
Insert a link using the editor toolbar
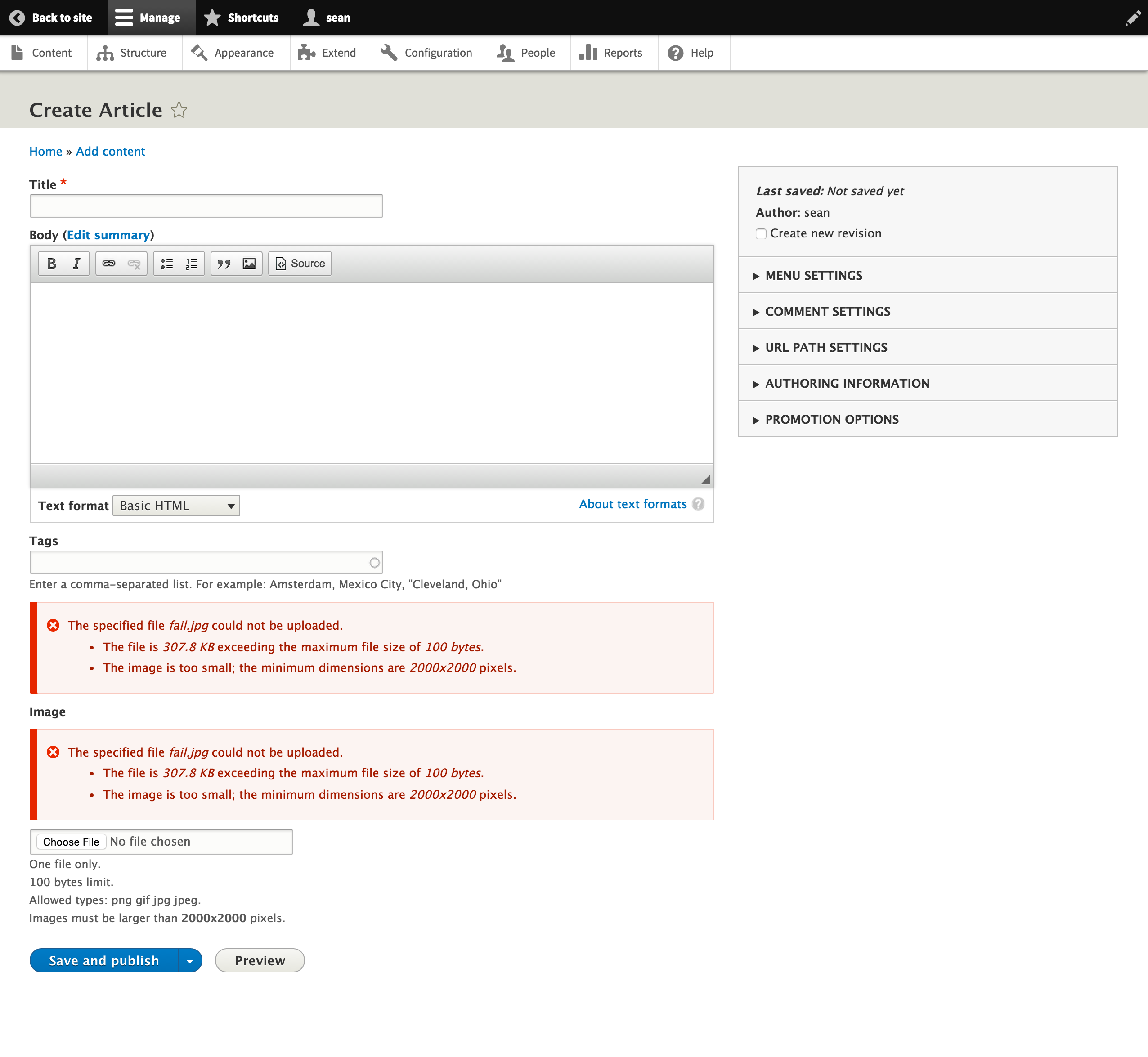pos(109,263)
